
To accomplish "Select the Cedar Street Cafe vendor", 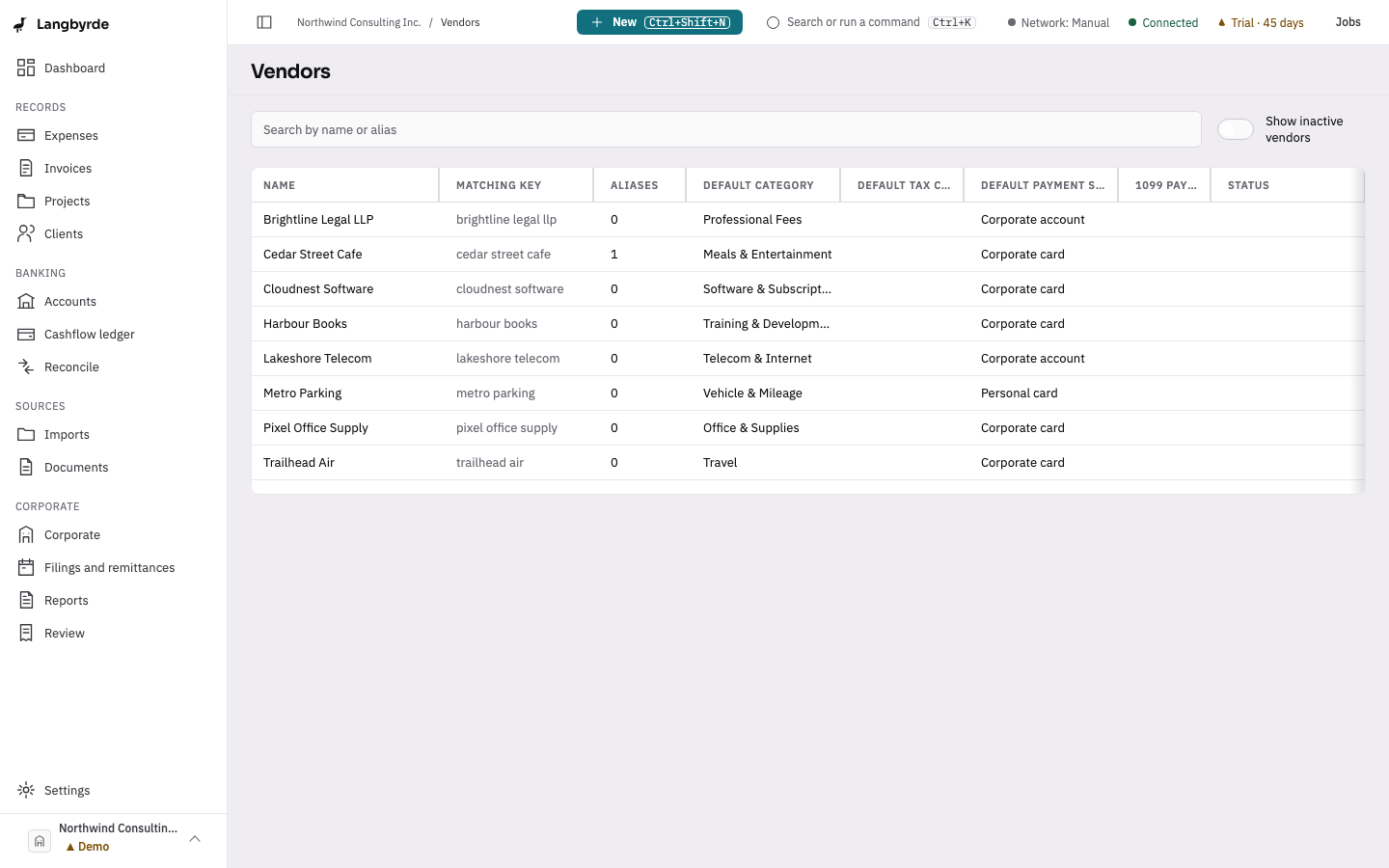I will click(x=808, y=255).
